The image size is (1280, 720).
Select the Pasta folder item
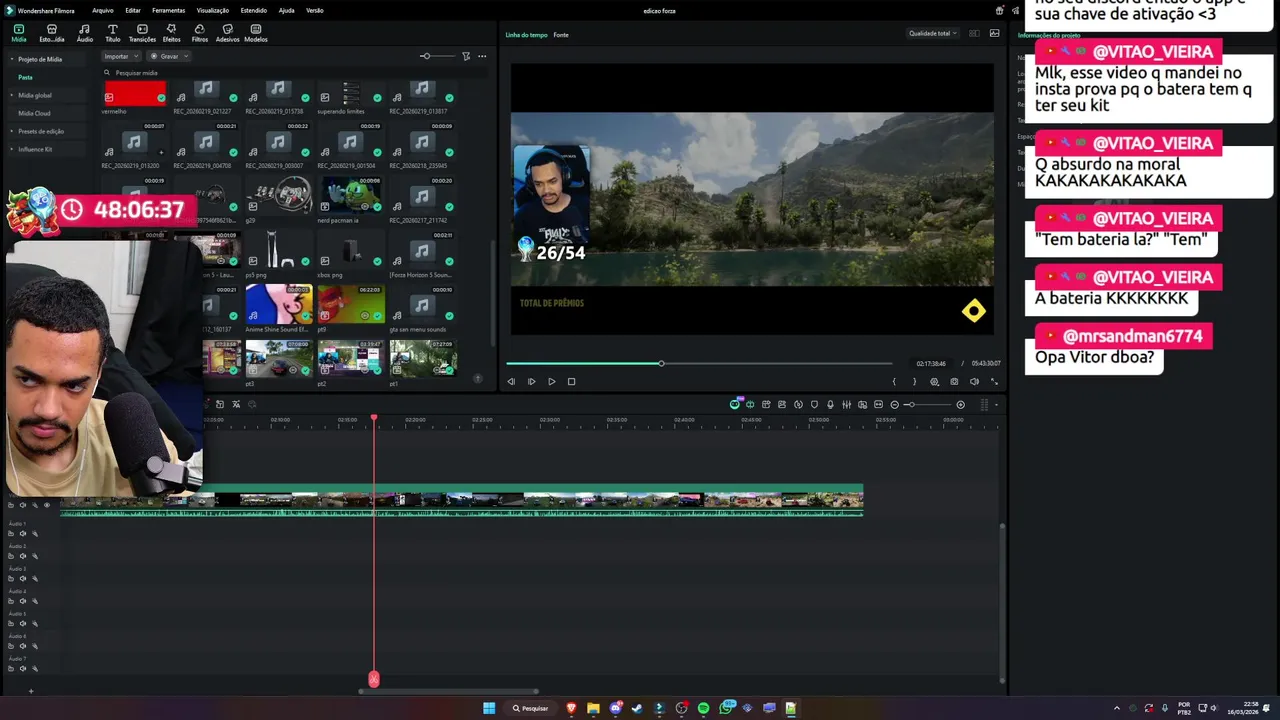click(x=25, y=77)
